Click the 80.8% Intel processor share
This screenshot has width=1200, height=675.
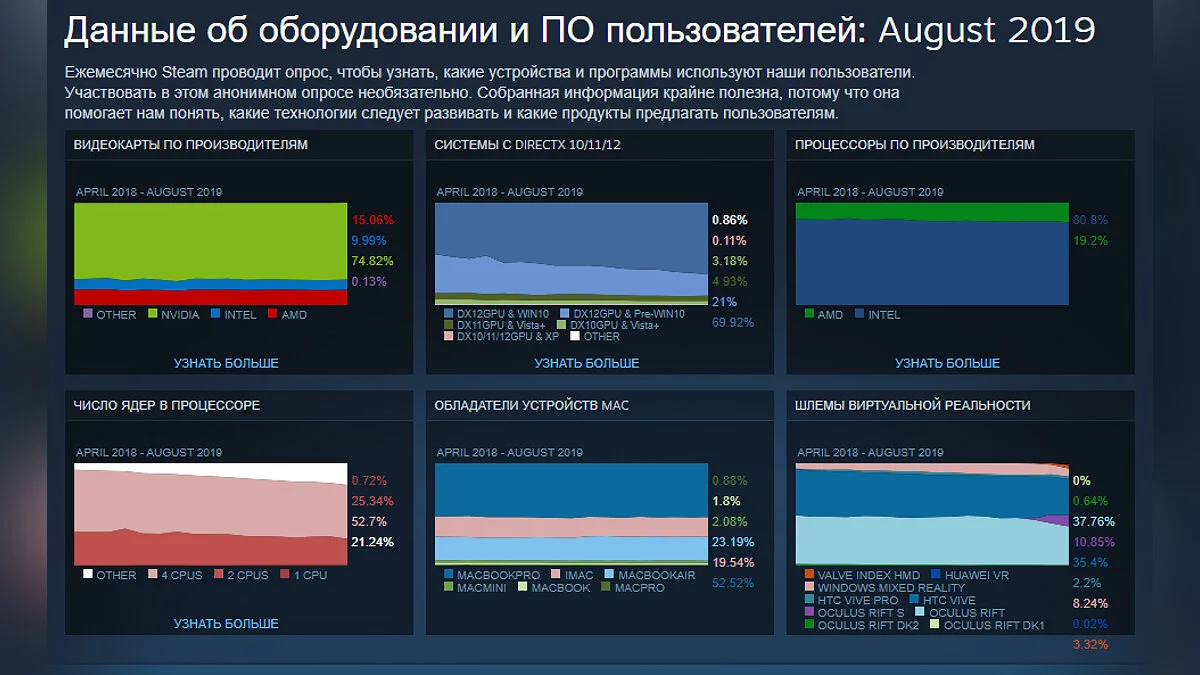point(1090,219)
